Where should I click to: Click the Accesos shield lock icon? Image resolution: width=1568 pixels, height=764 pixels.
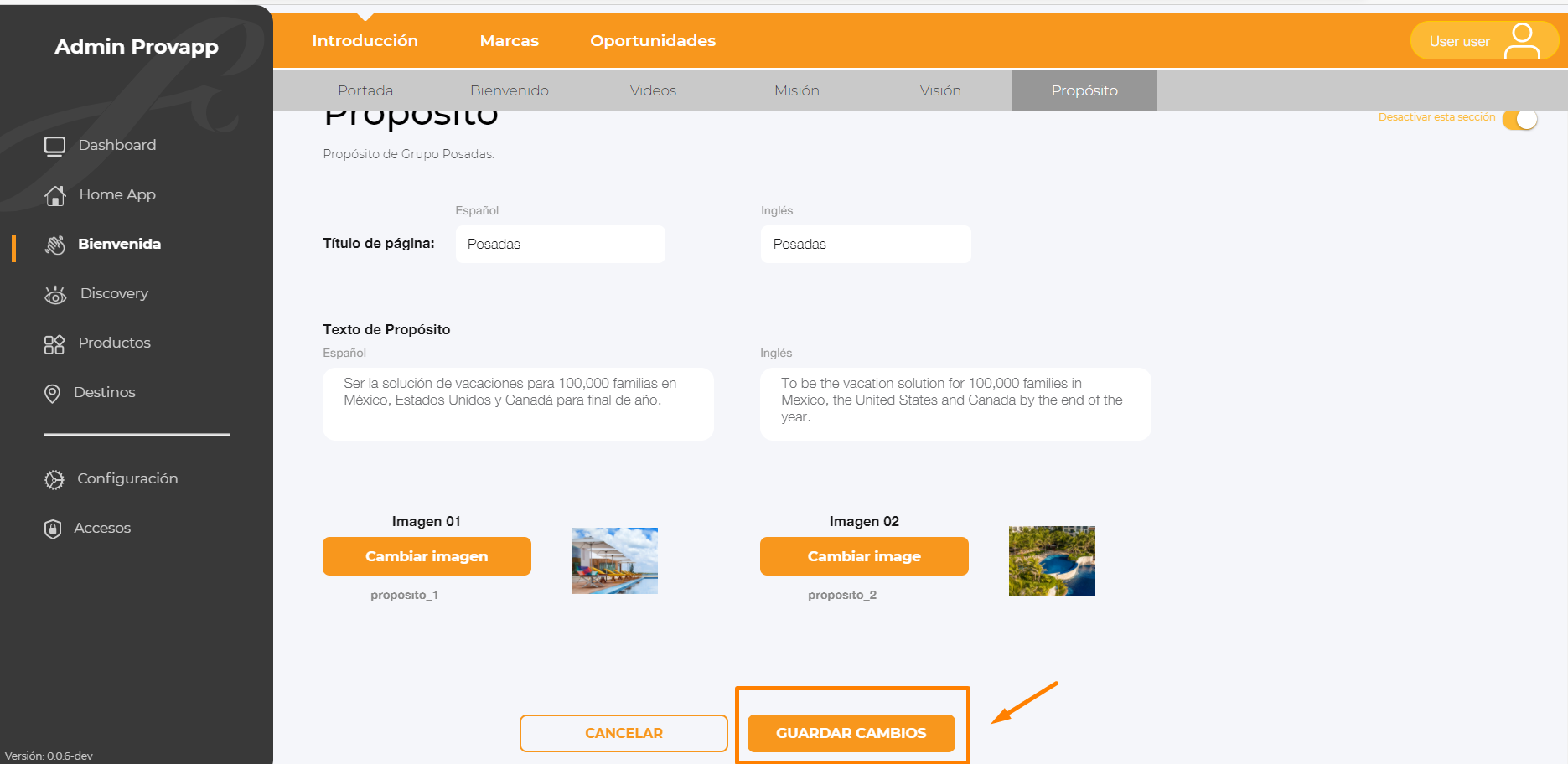(53, 529)
